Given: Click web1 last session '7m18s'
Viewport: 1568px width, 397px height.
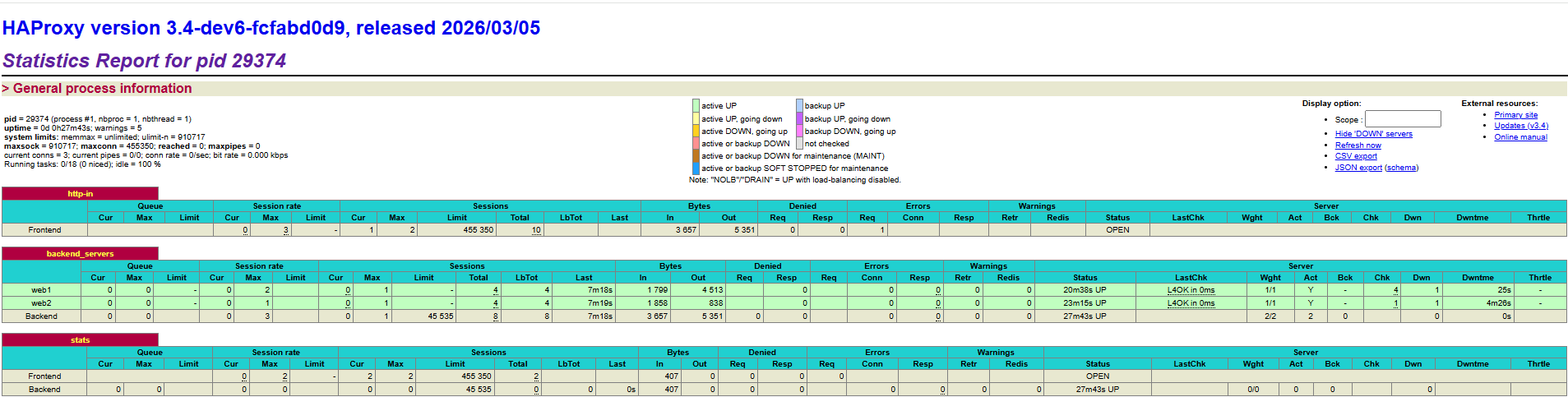Looking at the screenshot, I should [600, 290].
